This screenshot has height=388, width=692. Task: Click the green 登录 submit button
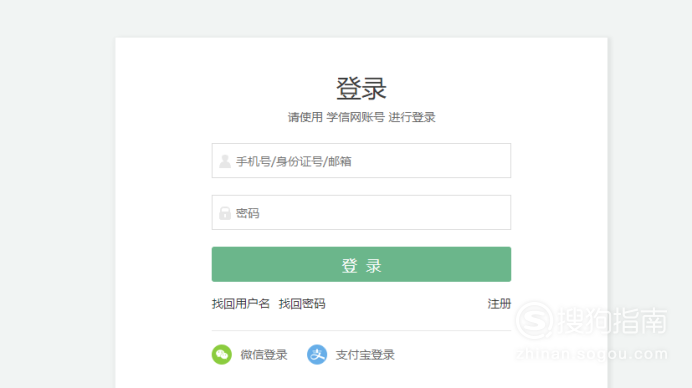point(361,264)
